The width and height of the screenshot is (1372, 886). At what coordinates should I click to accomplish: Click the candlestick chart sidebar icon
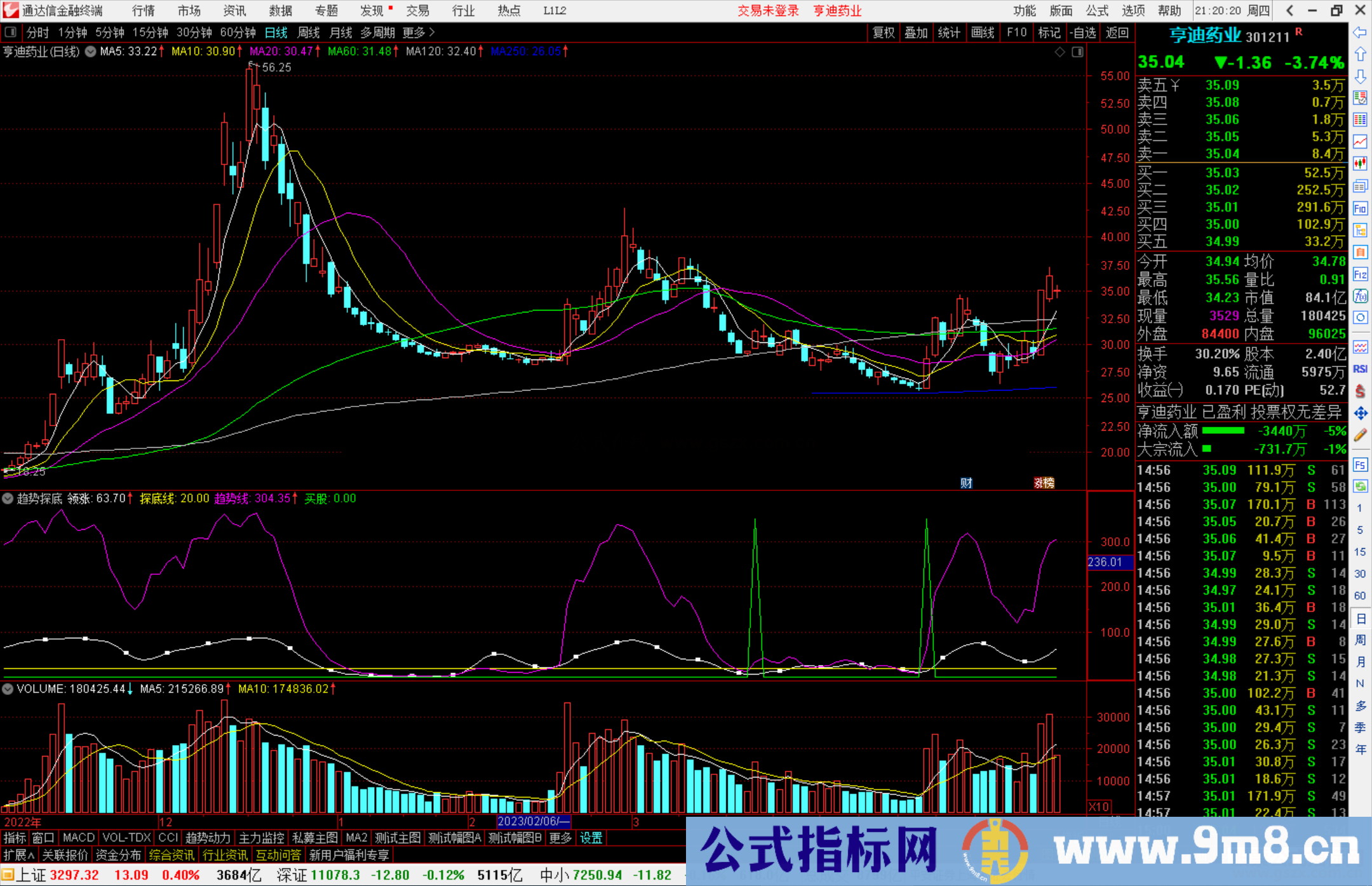(1360, 164)
